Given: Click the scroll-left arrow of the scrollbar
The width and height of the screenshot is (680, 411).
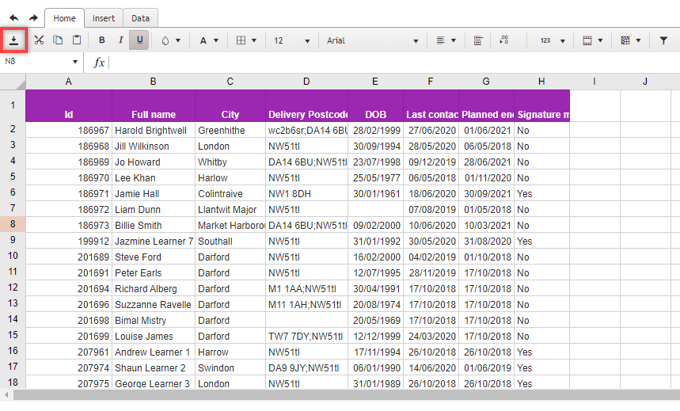Looking at the screenshot, I should 6,395.
